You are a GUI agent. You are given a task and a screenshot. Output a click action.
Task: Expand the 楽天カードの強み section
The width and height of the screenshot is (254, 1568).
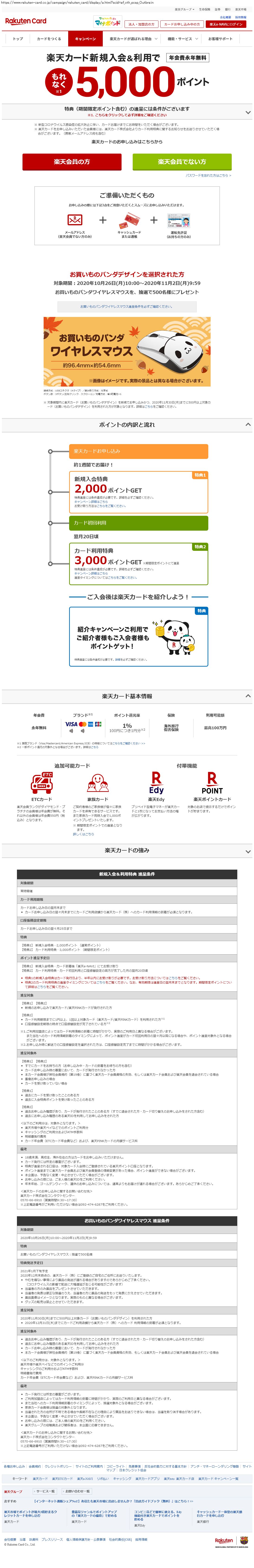pyautogui.click(x=247, y=850)
